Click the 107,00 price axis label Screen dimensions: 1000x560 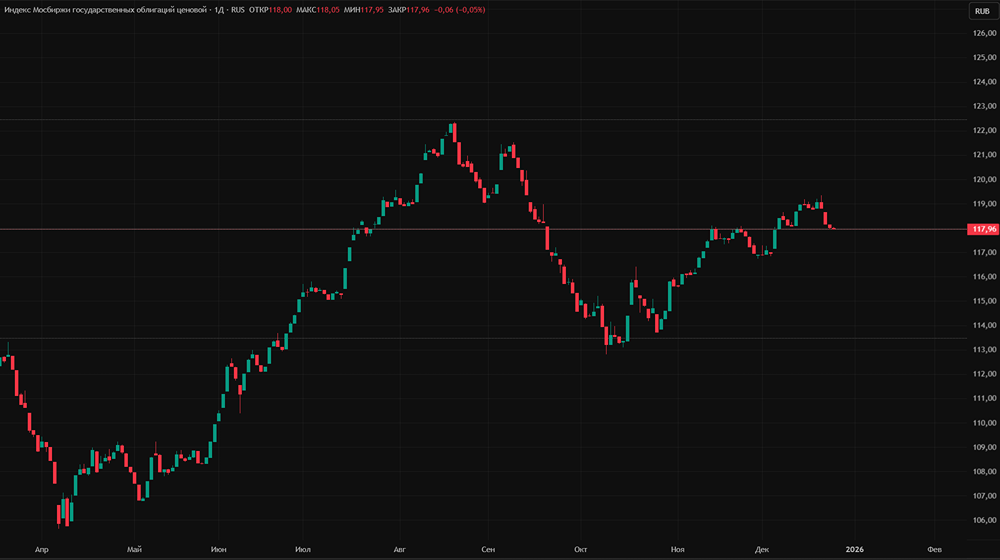coord(985,496)
